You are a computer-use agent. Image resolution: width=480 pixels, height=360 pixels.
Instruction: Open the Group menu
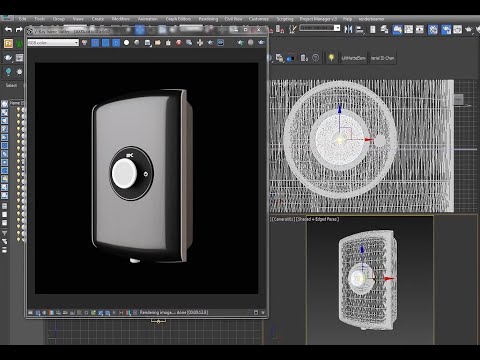click(59, 19)
